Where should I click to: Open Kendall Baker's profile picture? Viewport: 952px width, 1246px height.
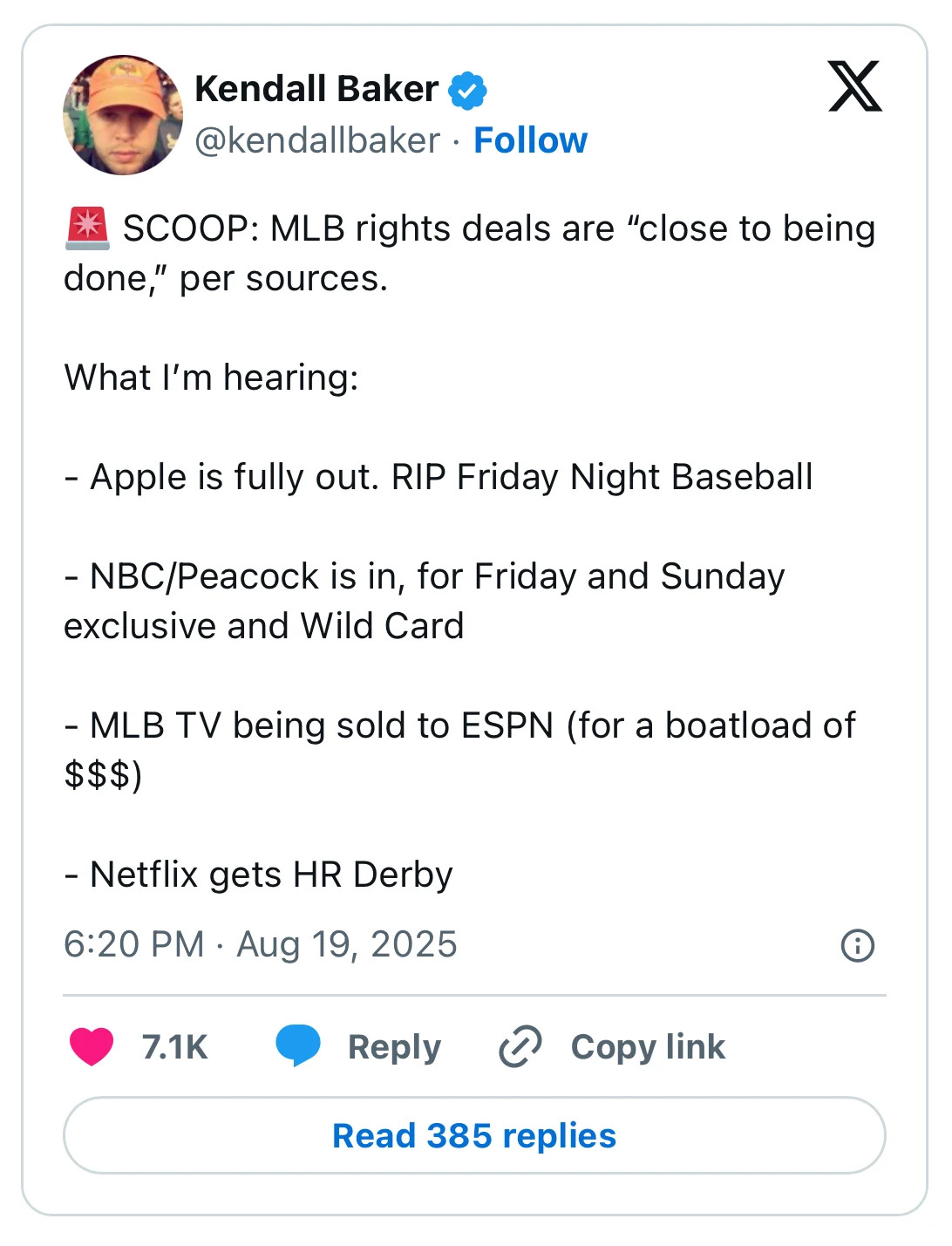pos(123,115)
